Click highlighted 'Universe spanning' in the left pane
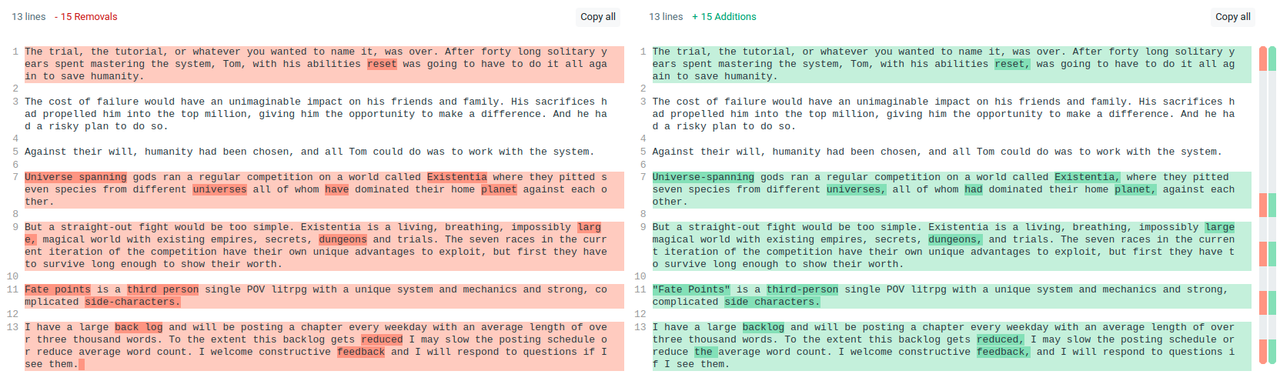 (x=77, y=177)
